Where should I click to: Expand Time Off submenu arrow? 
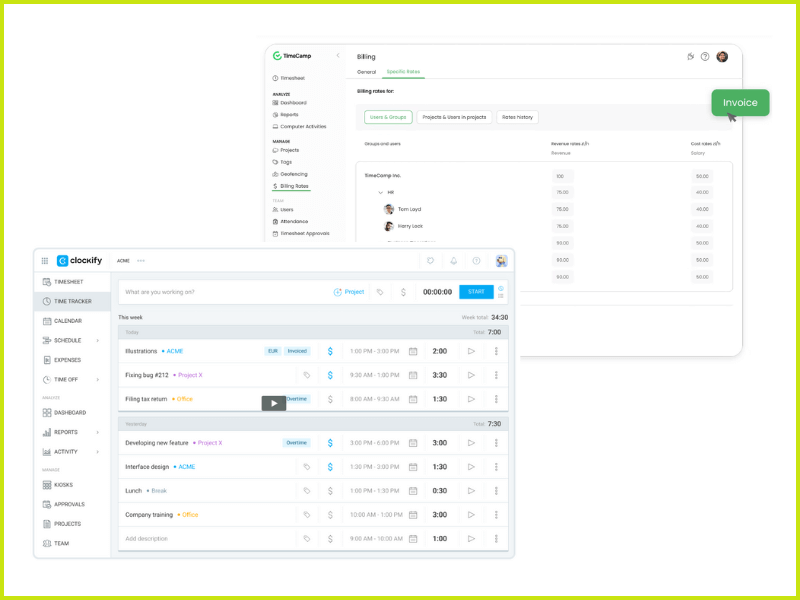(x=97, y=380)
